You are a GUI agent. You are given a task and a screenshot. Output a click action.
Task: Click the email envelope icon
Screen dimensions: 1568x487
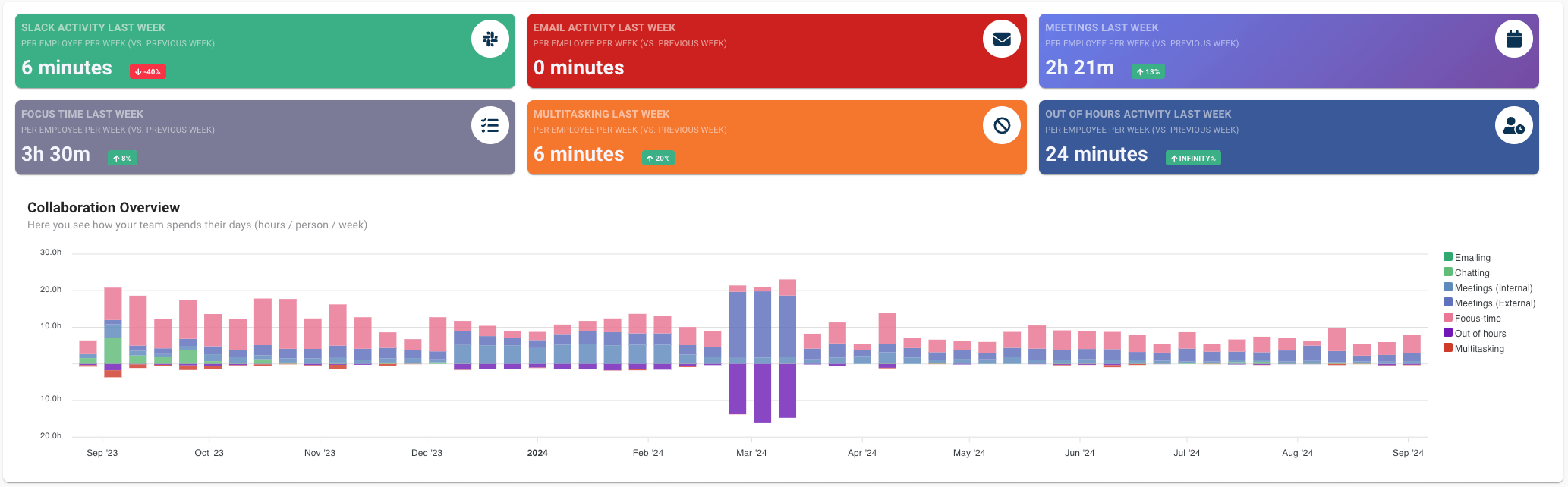1001,39
